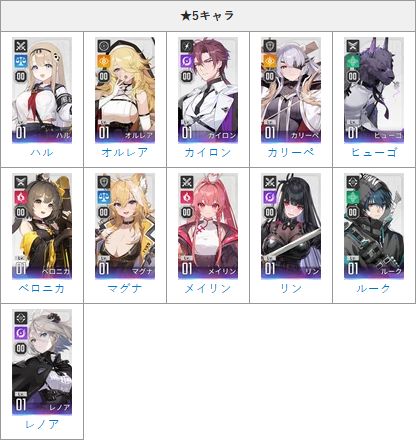The height and width of the screenshot is (440, 418).
Task: Select the リン name link
Action: pyautogui.click(x=291, y=288)
